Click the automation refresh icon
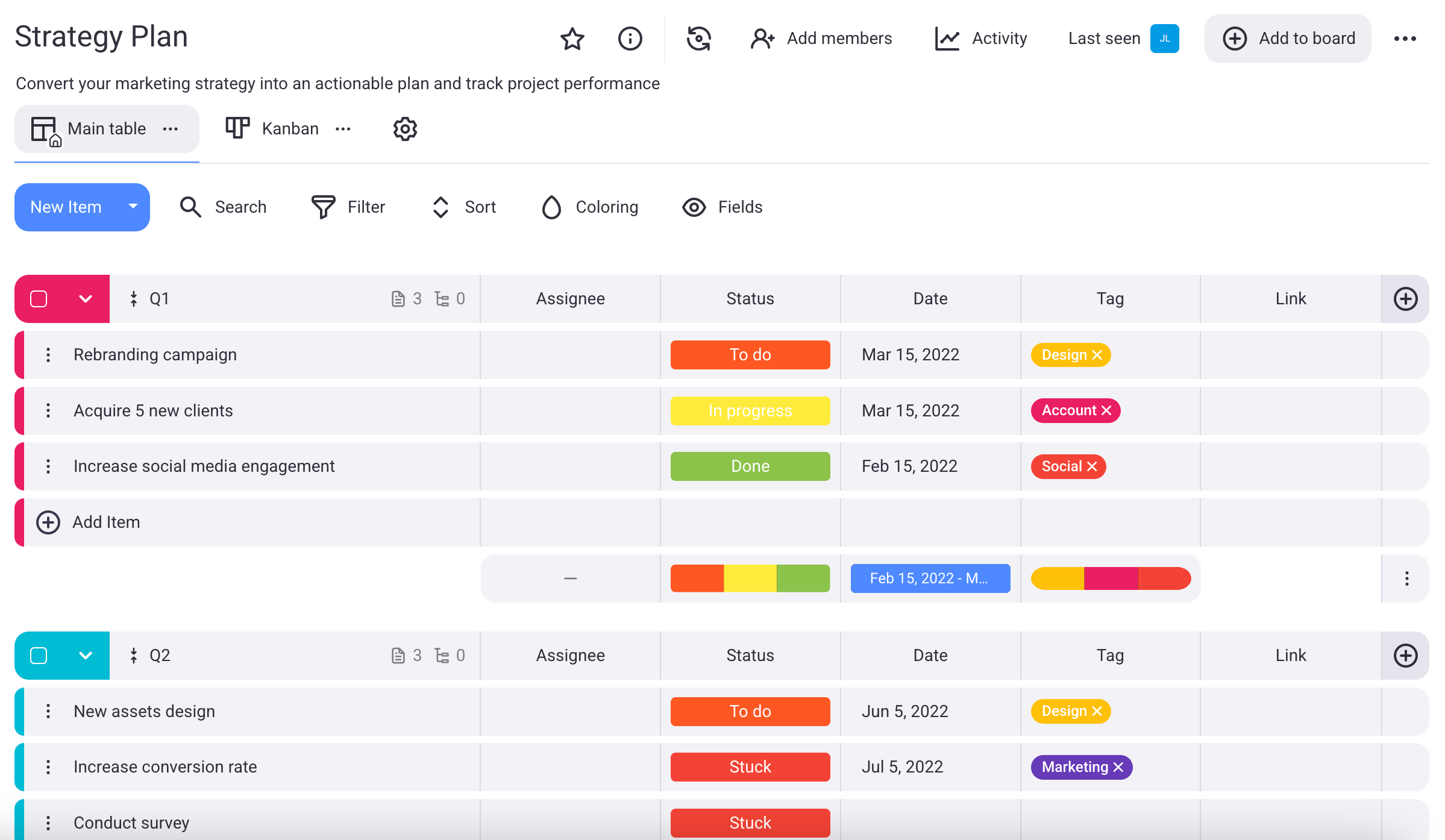 (698, 39)
